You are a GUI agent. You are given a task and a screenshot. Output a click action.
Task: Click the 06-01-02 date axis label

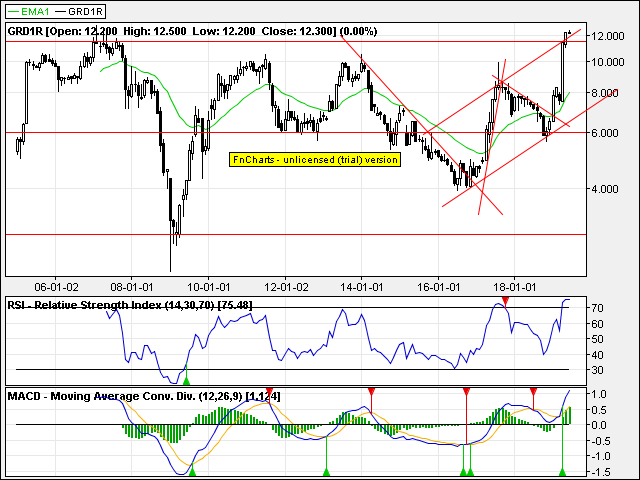tap(56, 287)
